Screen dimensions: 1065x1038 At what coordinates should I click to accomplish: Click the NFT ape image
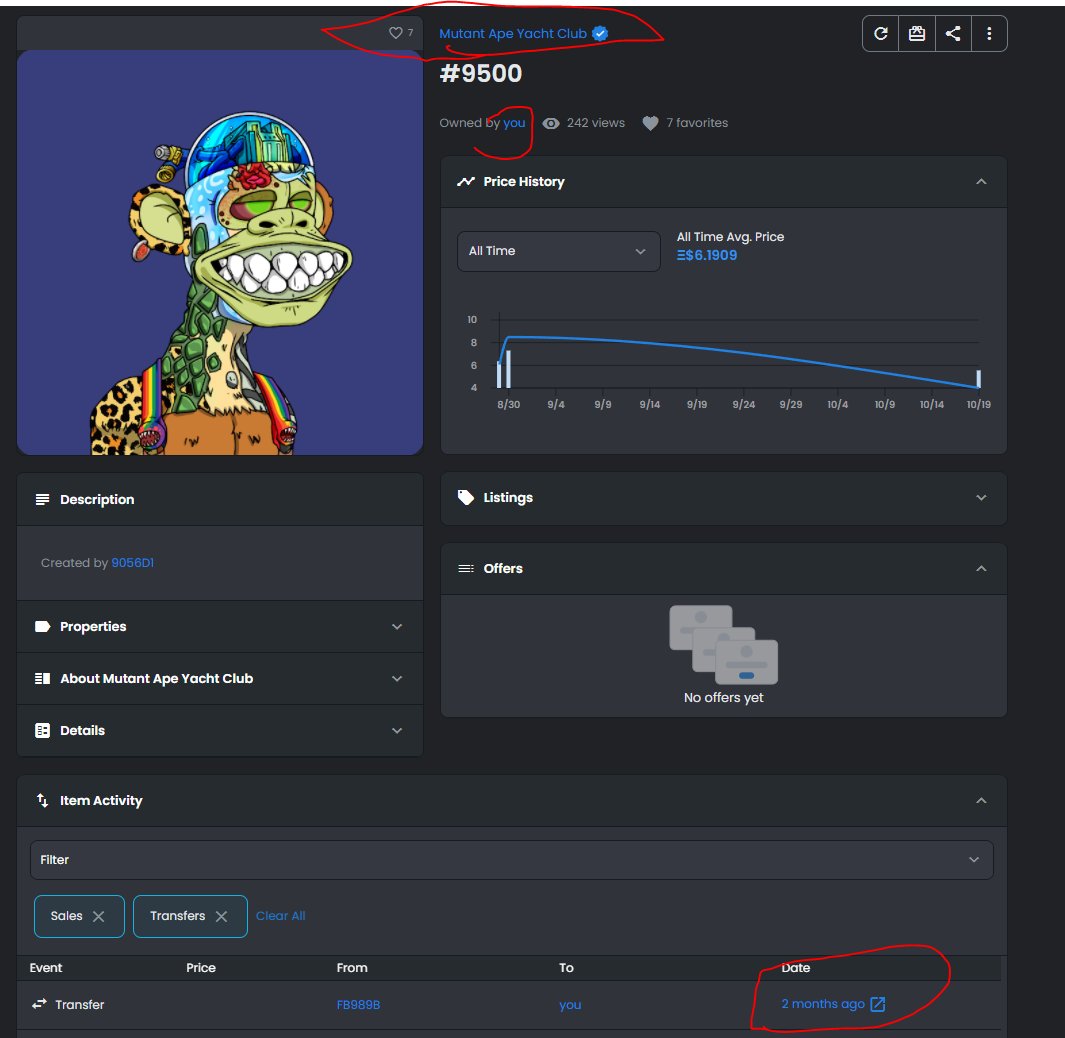(x=220, y=252)
